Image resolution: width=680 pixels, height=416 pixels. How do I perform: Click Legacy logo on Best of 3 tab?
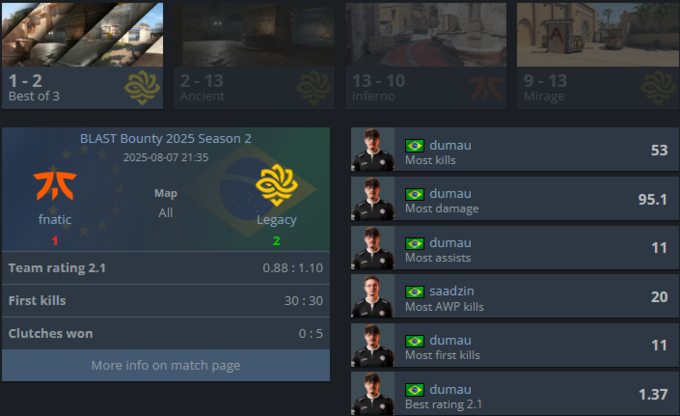(142, 88)
